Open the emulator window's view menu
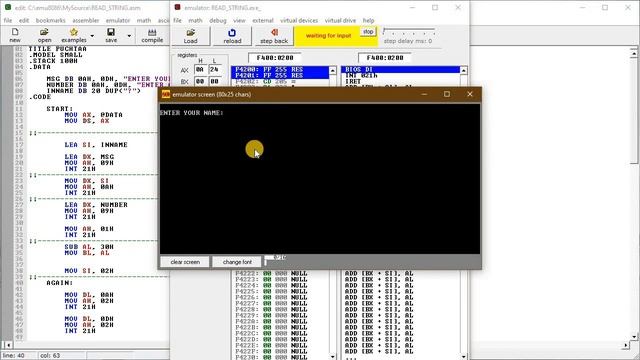The width and height of the screenshot is (640, 360). click(239, 20)
